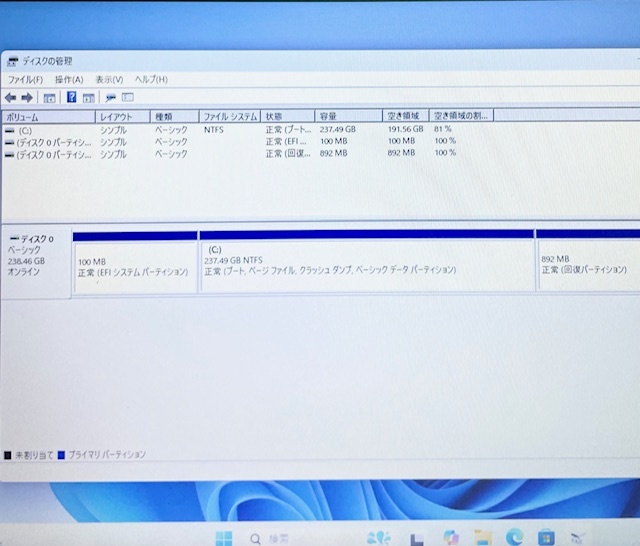
Task: Sort by 状態 column header
Action: point(288,116)
